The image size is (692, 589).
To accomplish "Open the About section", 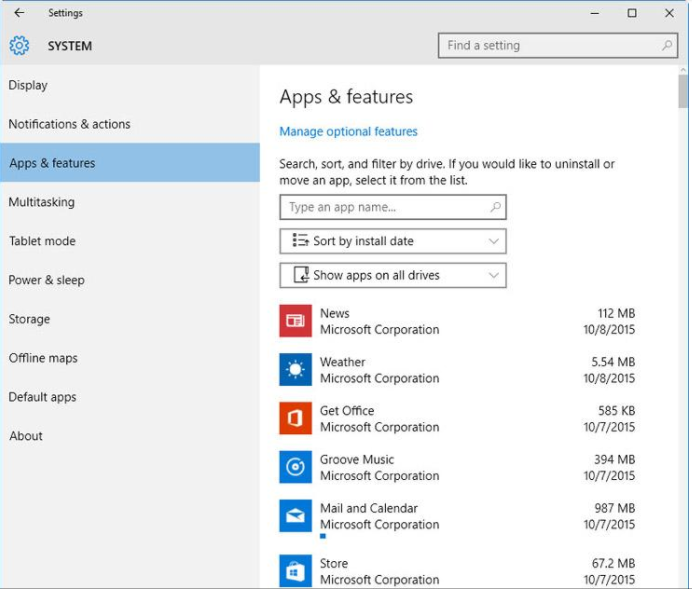I will click(130, 436).
